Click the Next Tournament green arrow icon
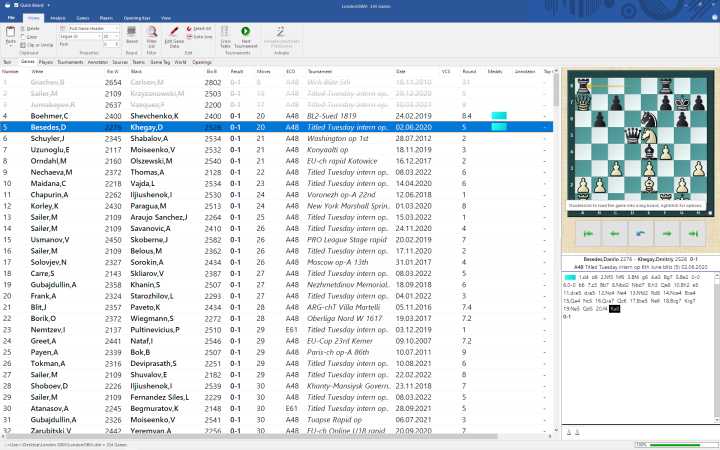This screenshot has height=450, width=720. click(245, 31)
